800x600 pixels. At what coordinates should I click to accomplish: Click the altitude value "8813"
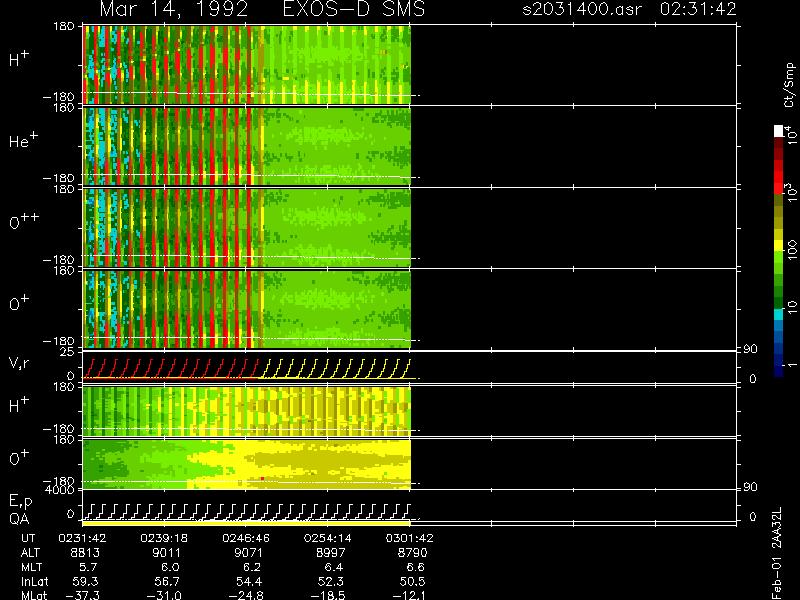click(x=85, y=553)
